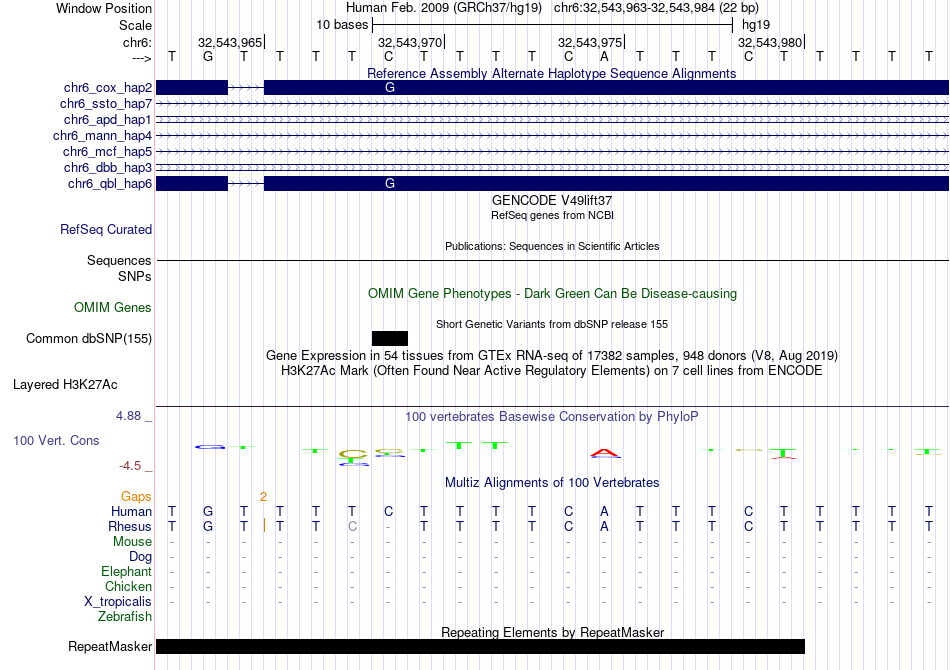
Task: Click the orange Gaps label
Action: tap(136, 497)
